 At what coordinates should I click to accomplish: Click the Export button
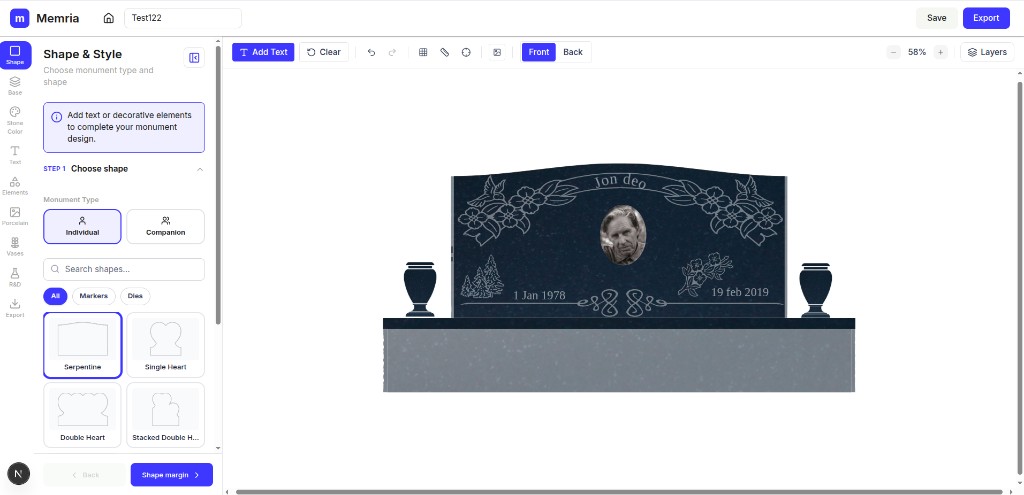click(986, 18)
